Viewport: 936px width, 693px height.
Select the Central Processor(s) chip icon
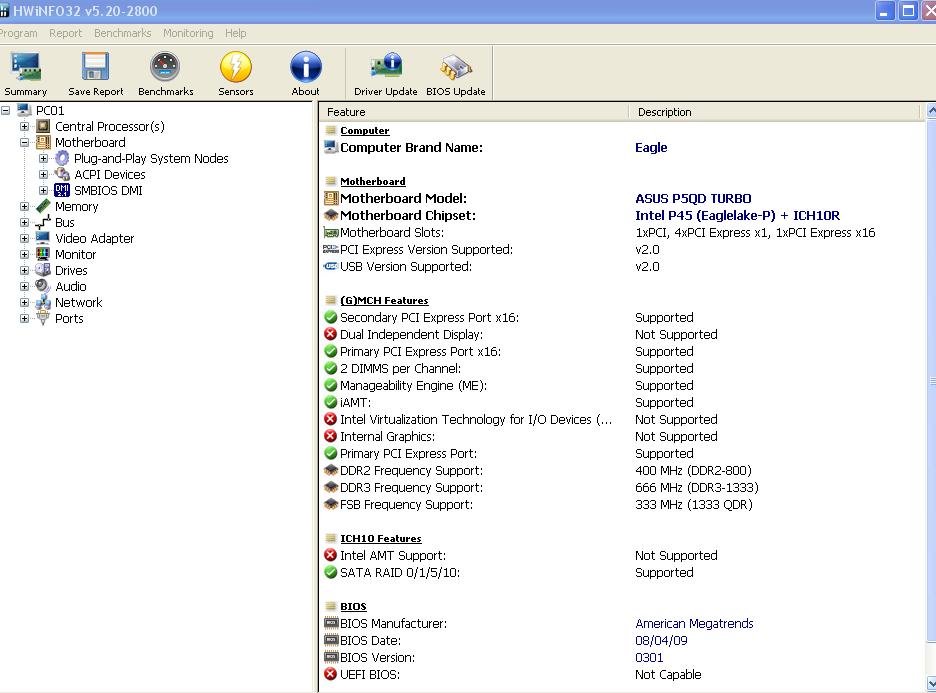coord(43,126)
